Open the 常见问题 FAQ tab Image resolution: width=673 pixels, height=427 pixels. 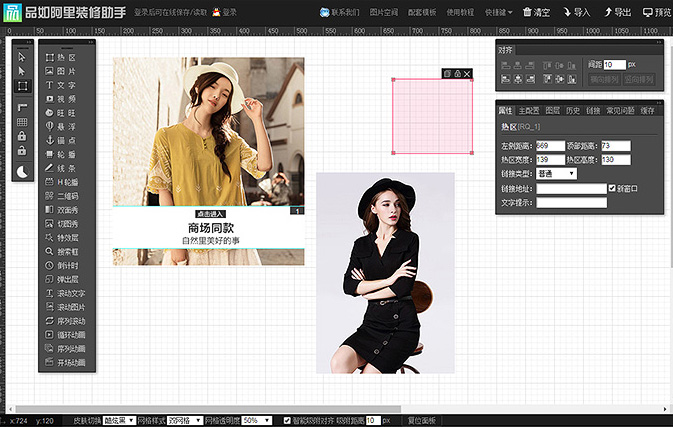point(620,111)
